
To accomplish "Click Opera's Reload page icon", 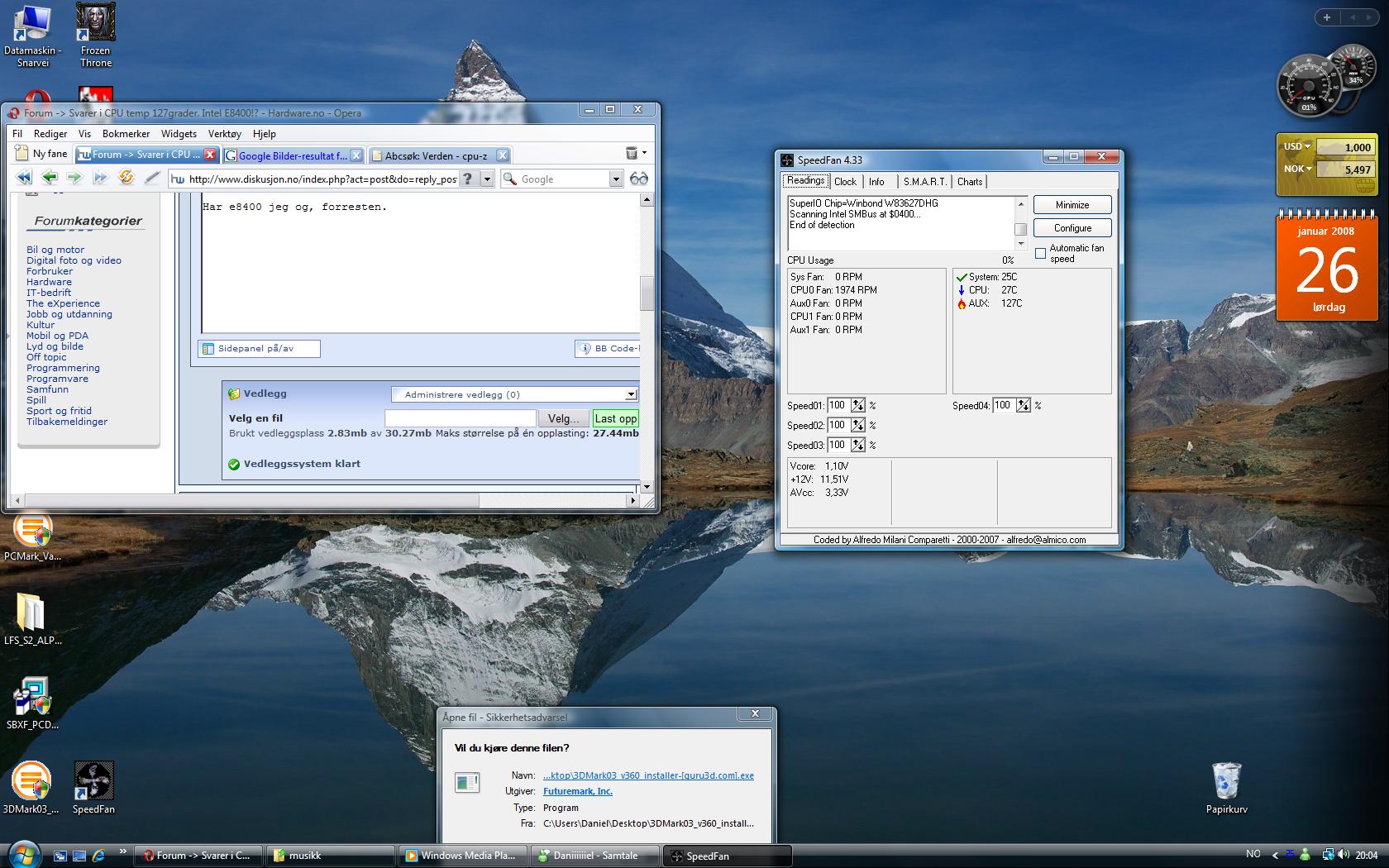I will (x=126, y=178).
